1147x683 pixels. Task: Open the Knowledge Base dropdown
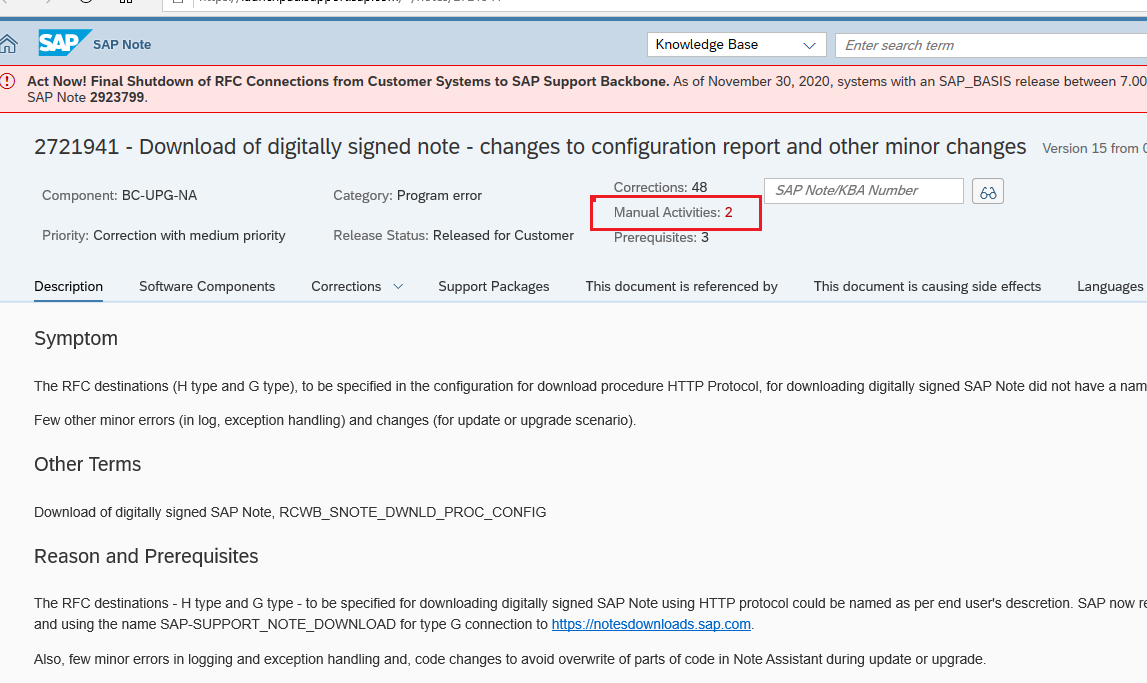tap(737, 45)
